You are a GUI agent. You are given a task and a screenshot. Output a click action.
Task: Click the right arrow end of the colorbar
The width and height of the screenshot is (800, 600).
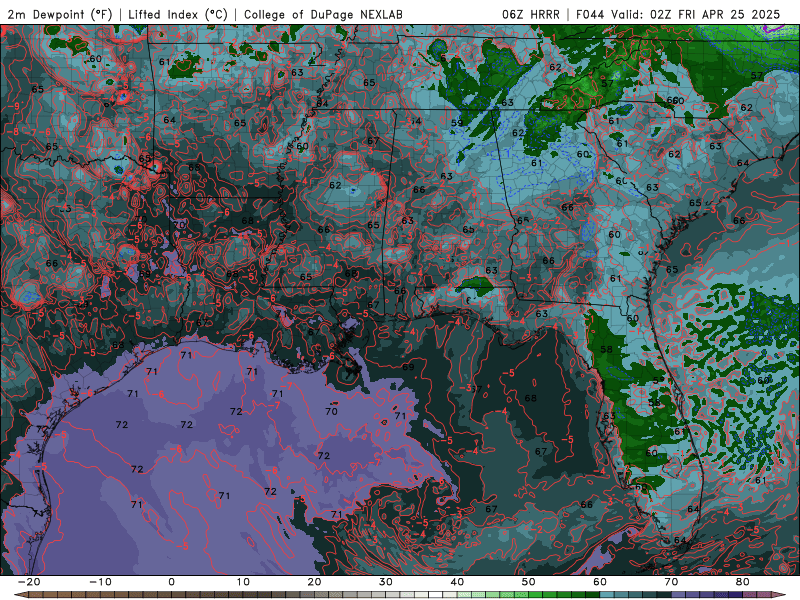pyautogui.click(x=779, y=594)
